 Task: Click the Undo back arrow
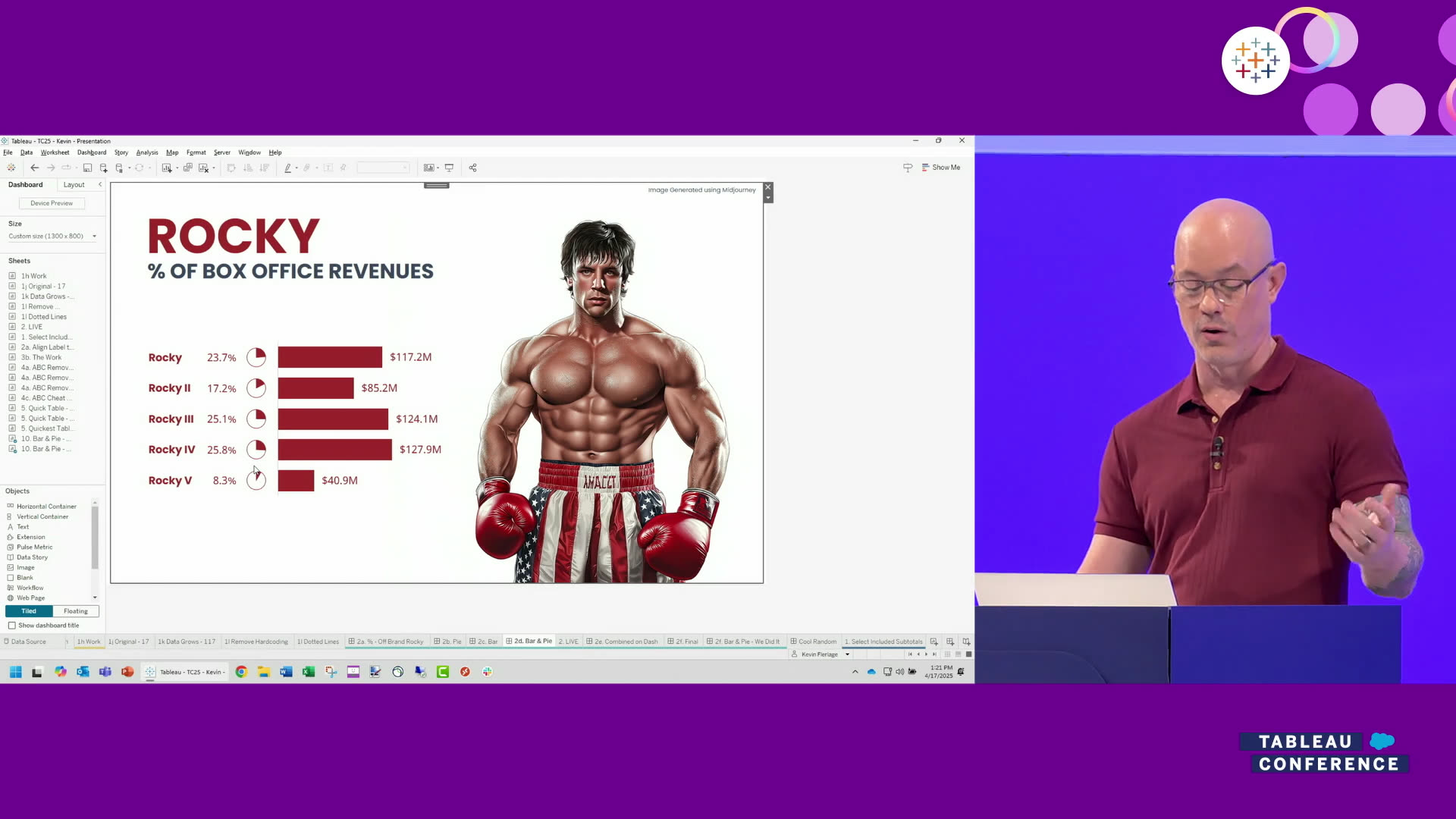[x=34, y=168]
